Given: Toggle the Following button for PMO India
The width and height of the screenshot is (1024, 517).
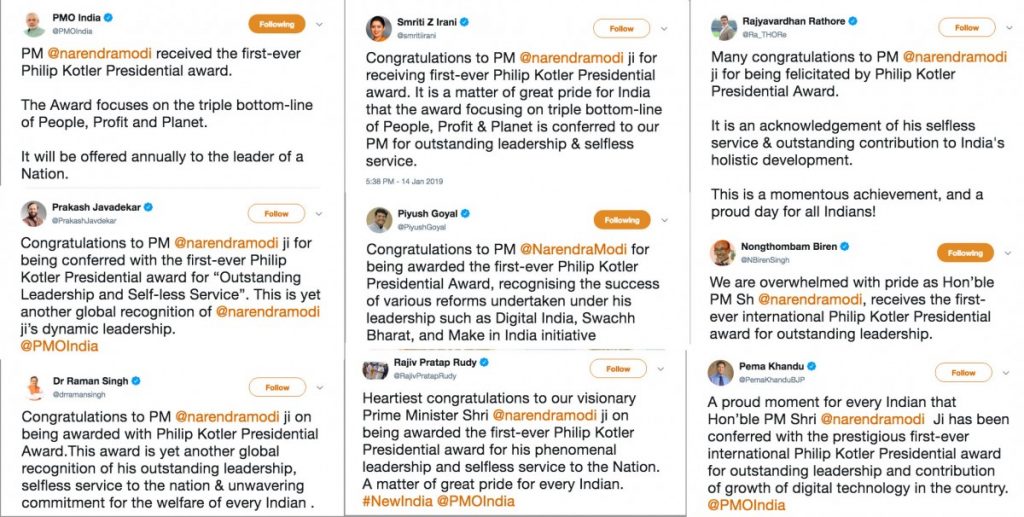Looking at the screenshot, I should pos(277,24).
